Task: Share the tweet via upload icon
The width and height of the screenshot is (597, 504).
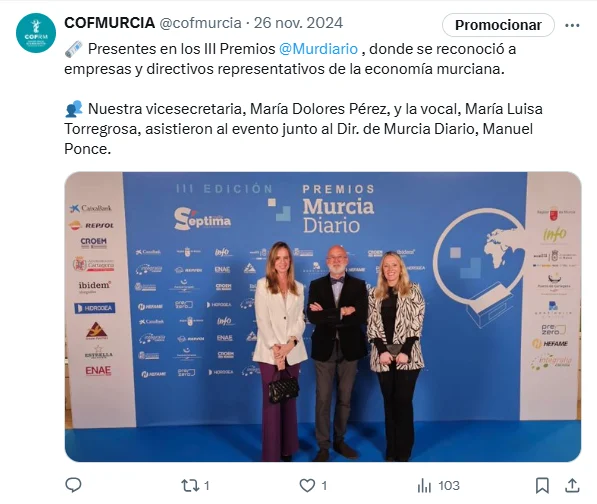Action: [572, 486]
